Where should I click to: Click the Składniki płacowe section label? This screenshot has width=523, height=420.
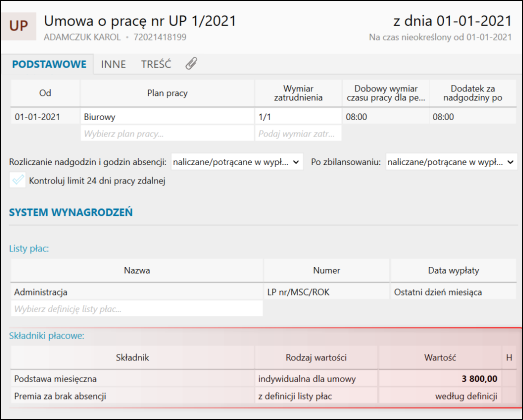point(47,336)
